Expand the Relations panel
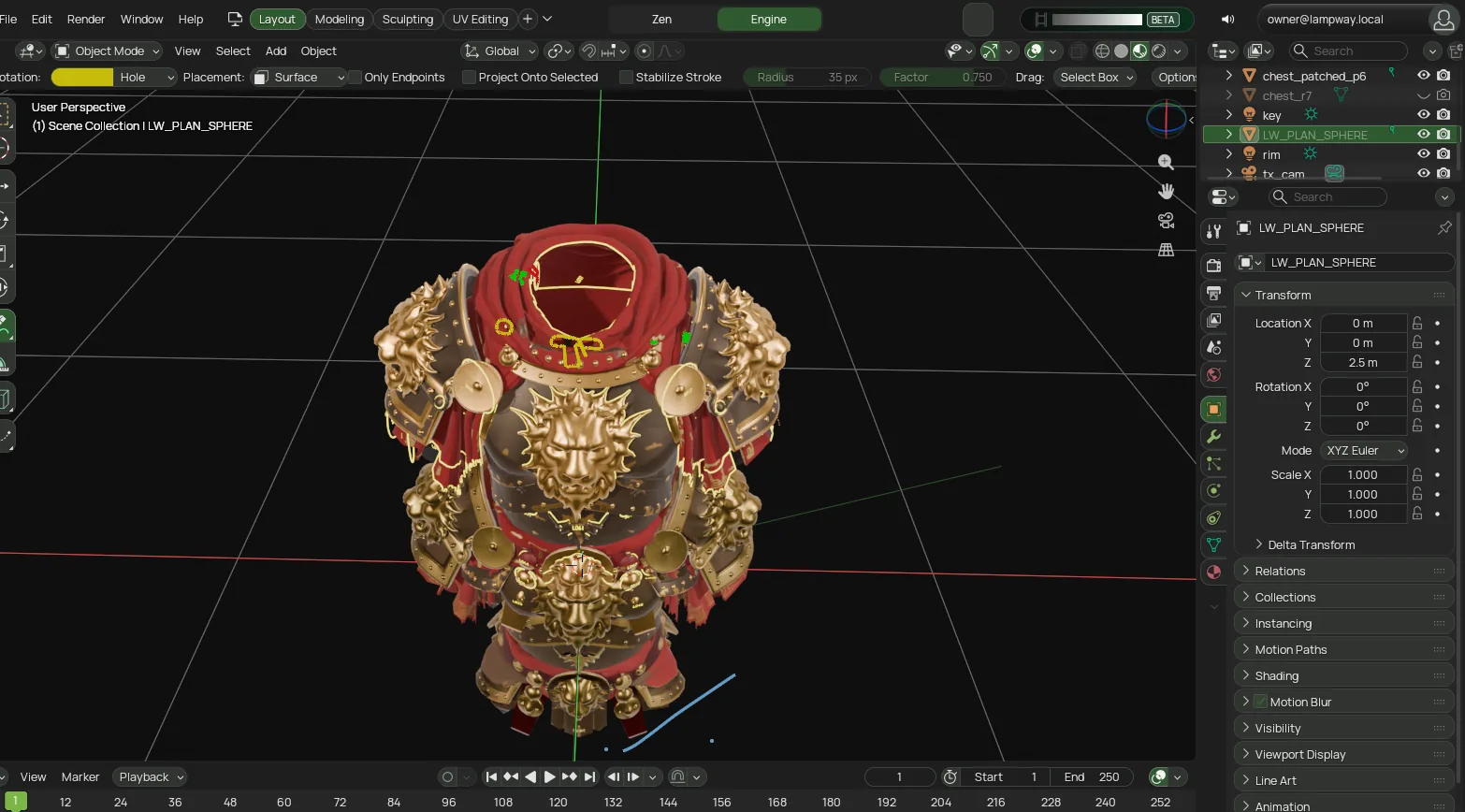The image size is (1465, 812). click(1344, 571)
